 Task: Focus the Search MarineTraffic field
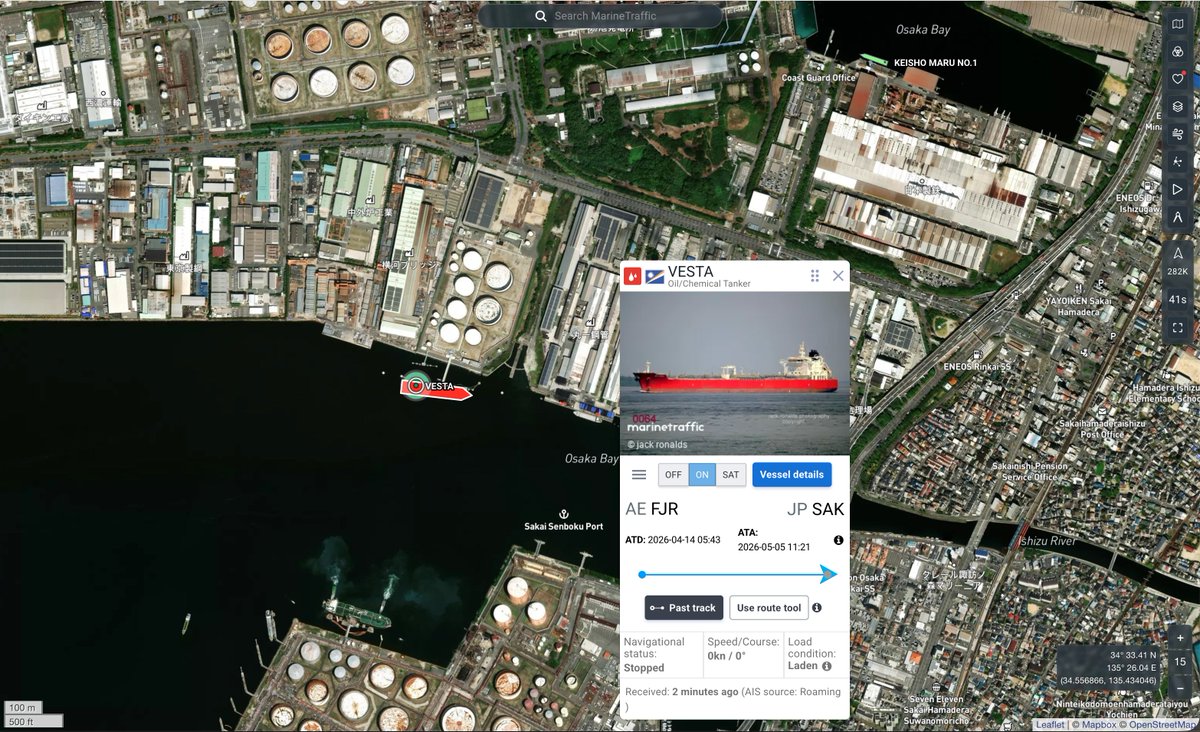(600, 16)
